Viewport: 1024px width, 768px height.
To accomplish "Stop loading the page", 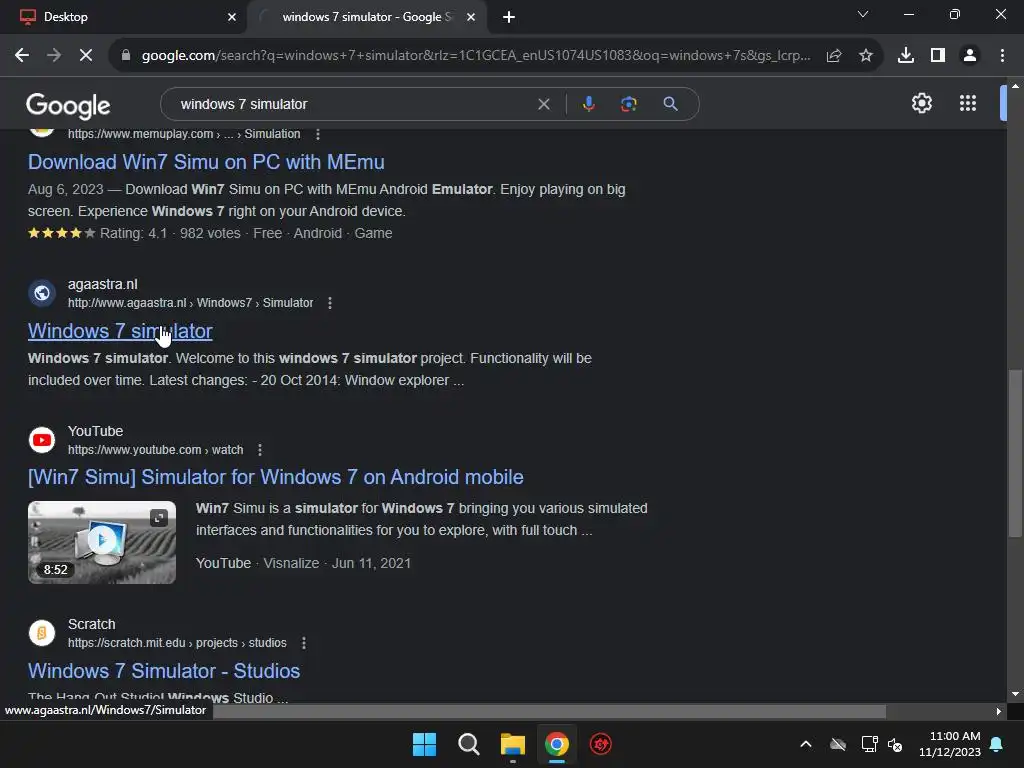I will [x=86, y=56].
